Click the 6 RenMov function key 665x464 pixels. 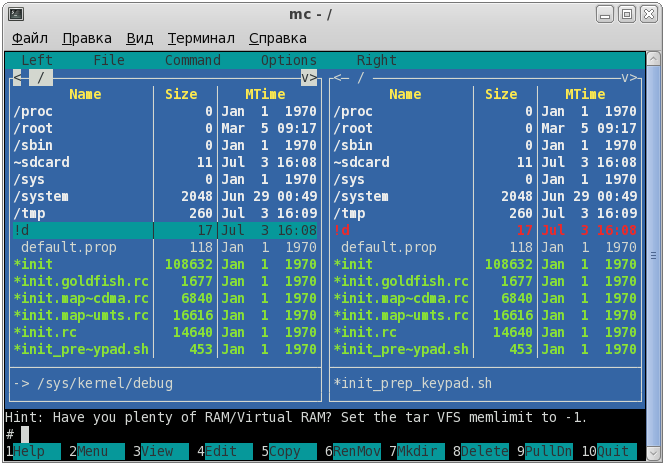(353, 451)
